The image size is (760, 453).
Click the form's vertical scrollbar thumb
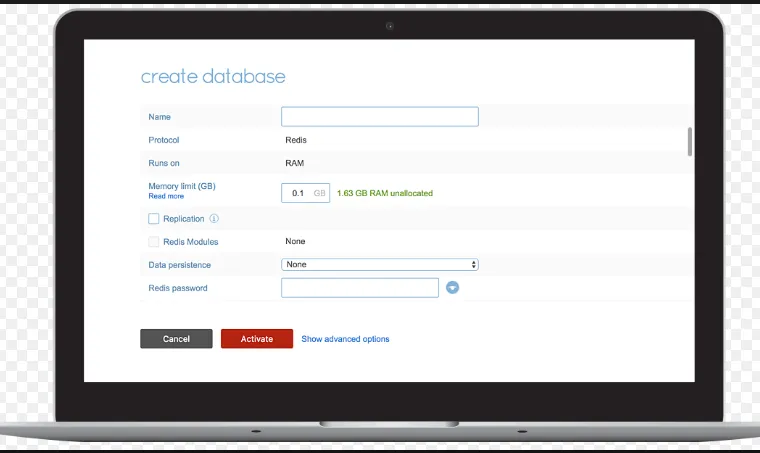pyautogui.click(x=690, y=141)
